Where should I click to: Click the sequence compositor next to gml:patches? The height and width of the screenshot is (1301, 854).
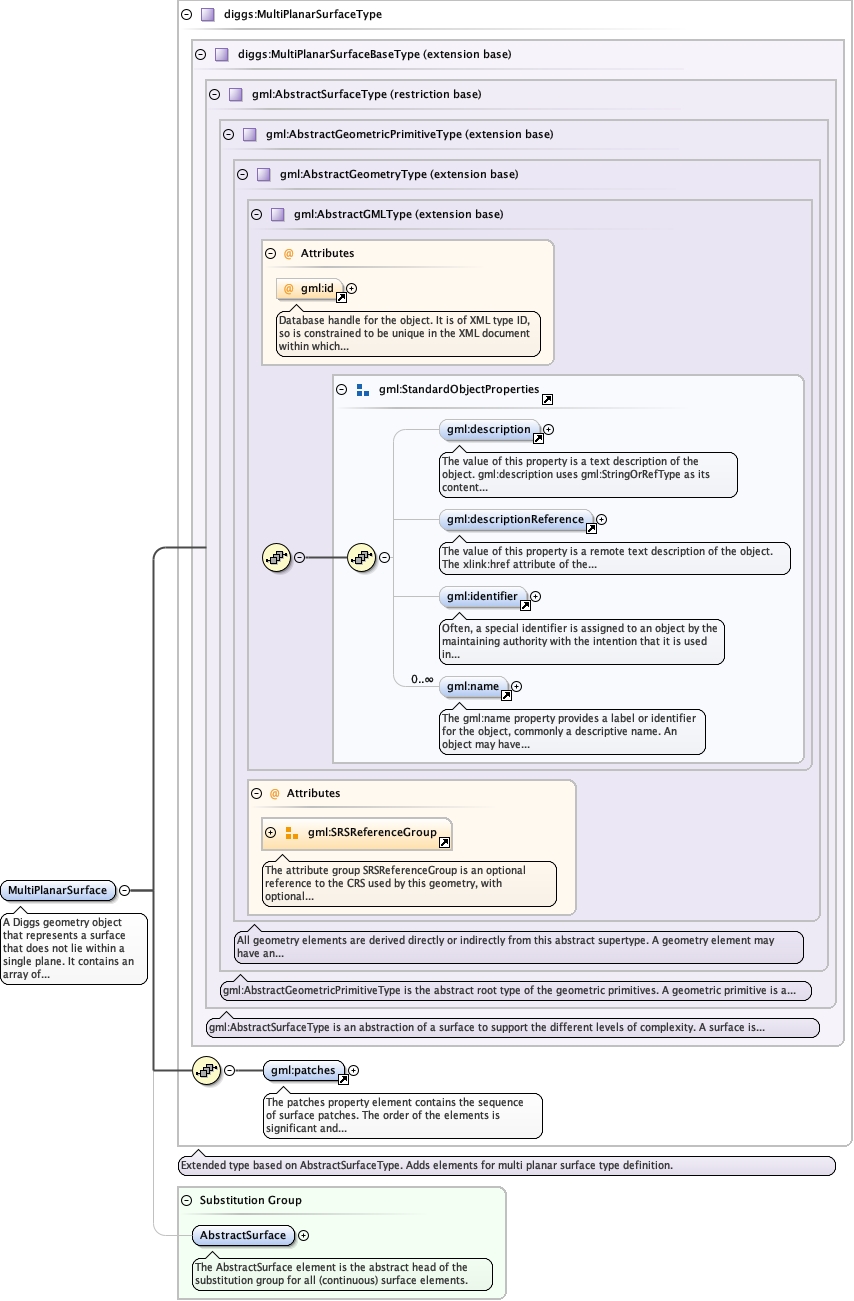pos(206,1070)
